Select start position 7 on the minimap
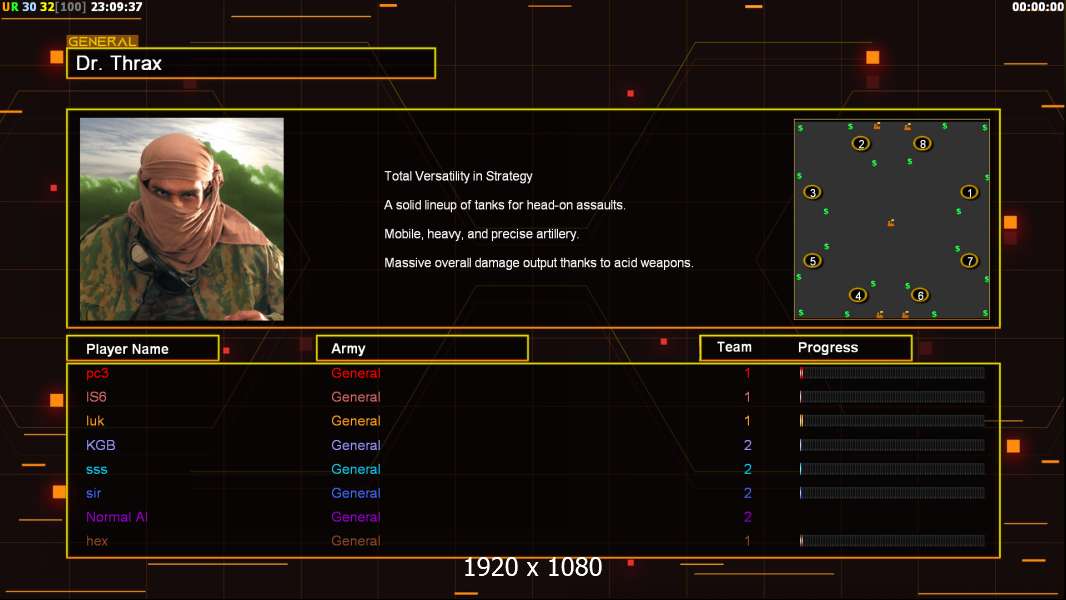This screenshot has height=600, width=1066. [x=969, y=260]
